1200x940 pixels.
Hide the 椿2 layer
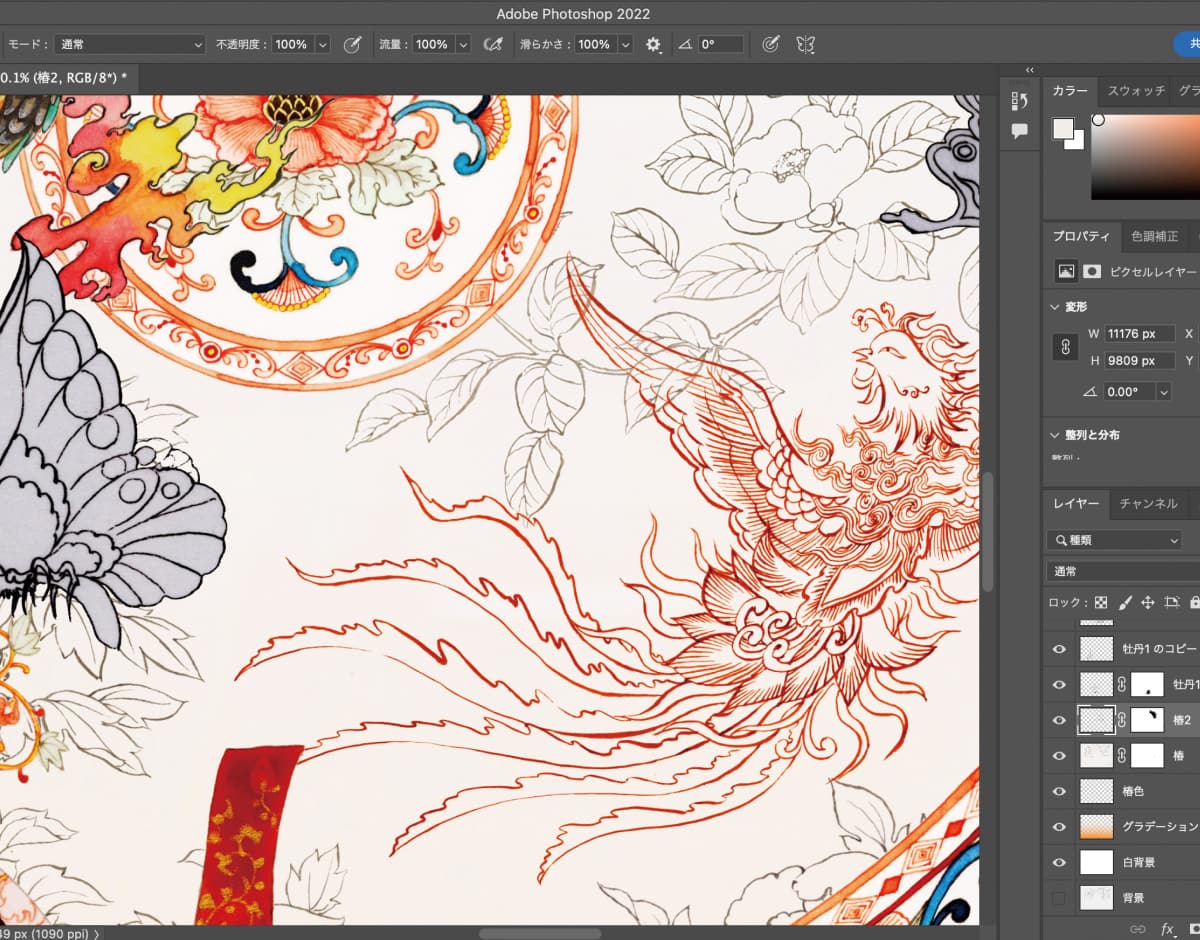(x=1059, y=720)
